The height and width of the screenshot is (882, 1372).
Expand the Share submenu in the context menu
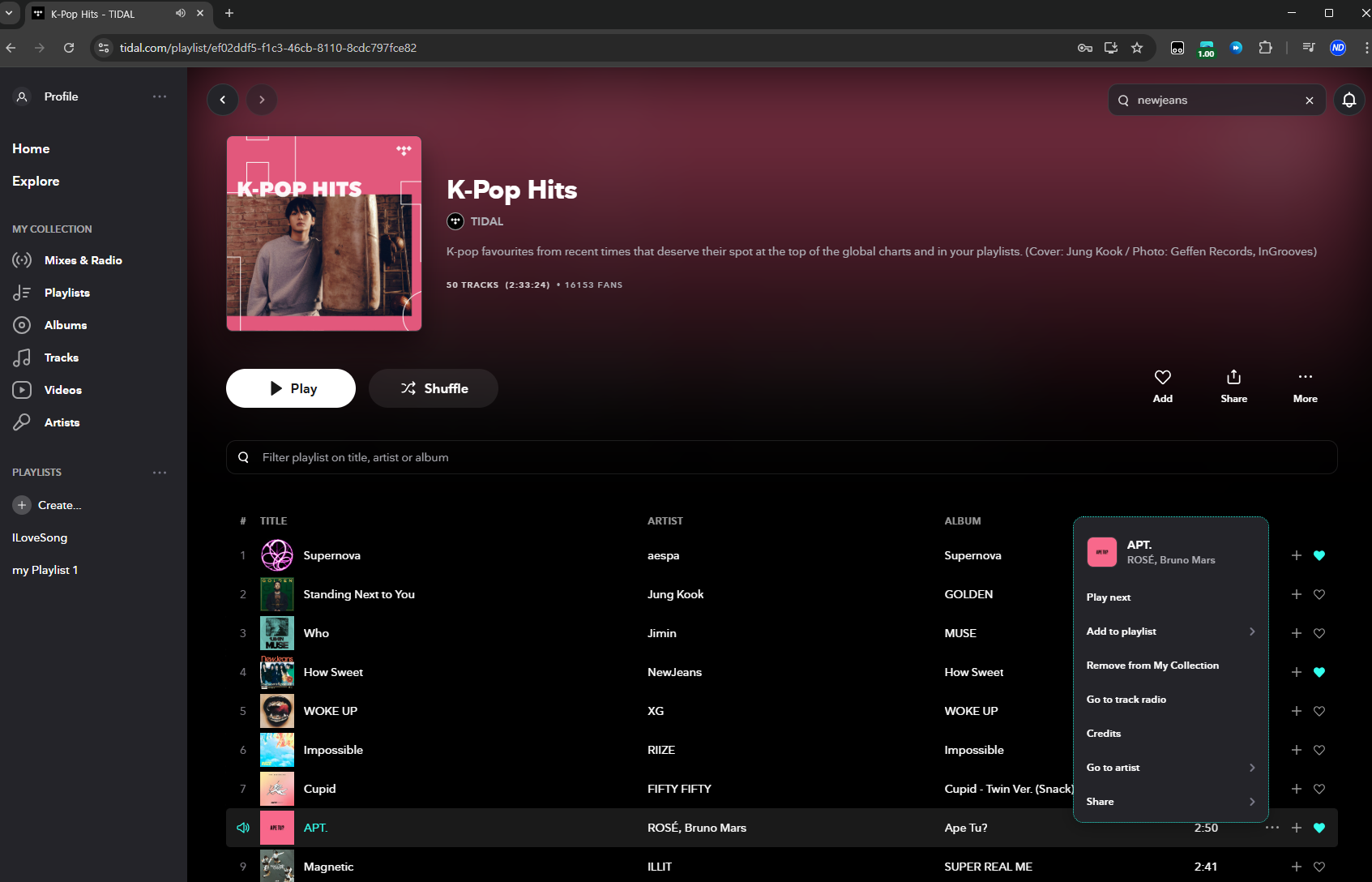[1171, 802]
